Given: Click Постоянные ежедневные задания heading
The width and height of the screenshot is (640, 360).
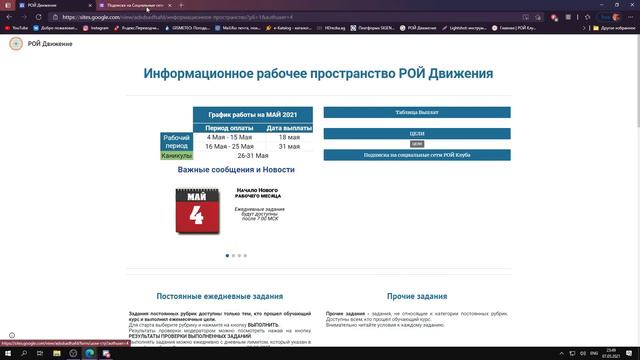Looking at the screenshot, I should pos(220,296).
